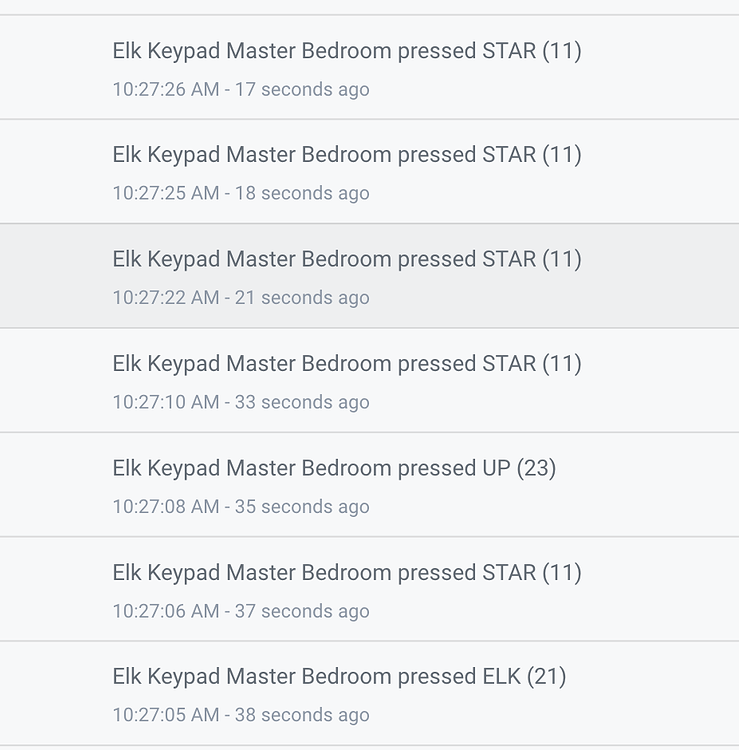Click the 'pressed ELK (21)' message text

tap(481, 677)
